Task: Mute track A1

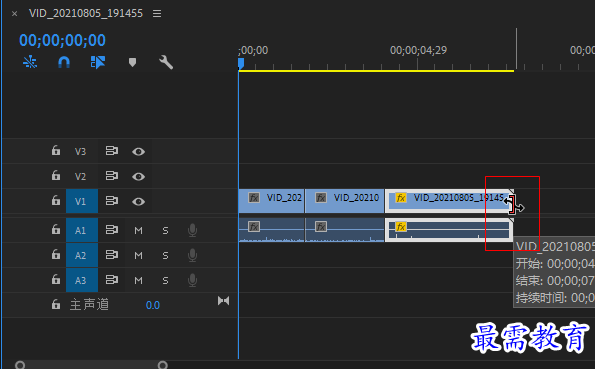Action: pyautogui.click(x=139, y=230)
